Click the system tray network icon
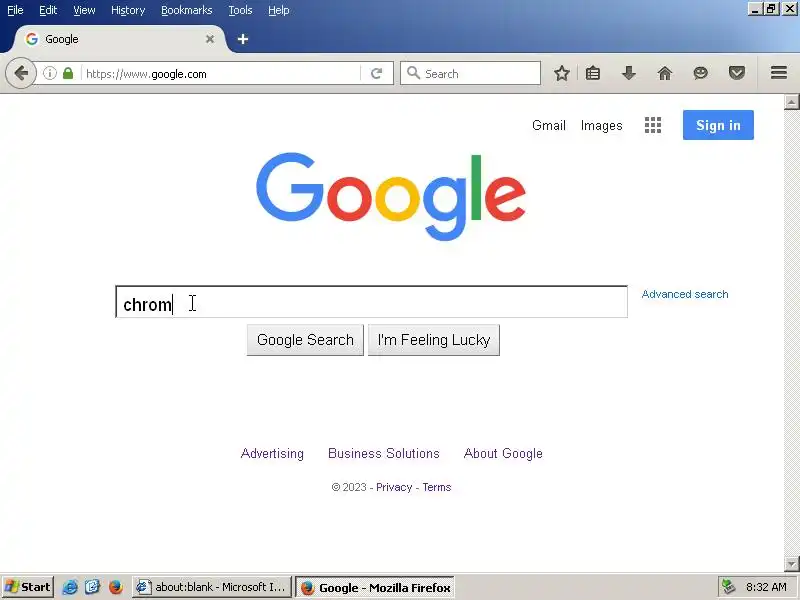The height and width of the screenshot is (600, 800). point(728,587)
